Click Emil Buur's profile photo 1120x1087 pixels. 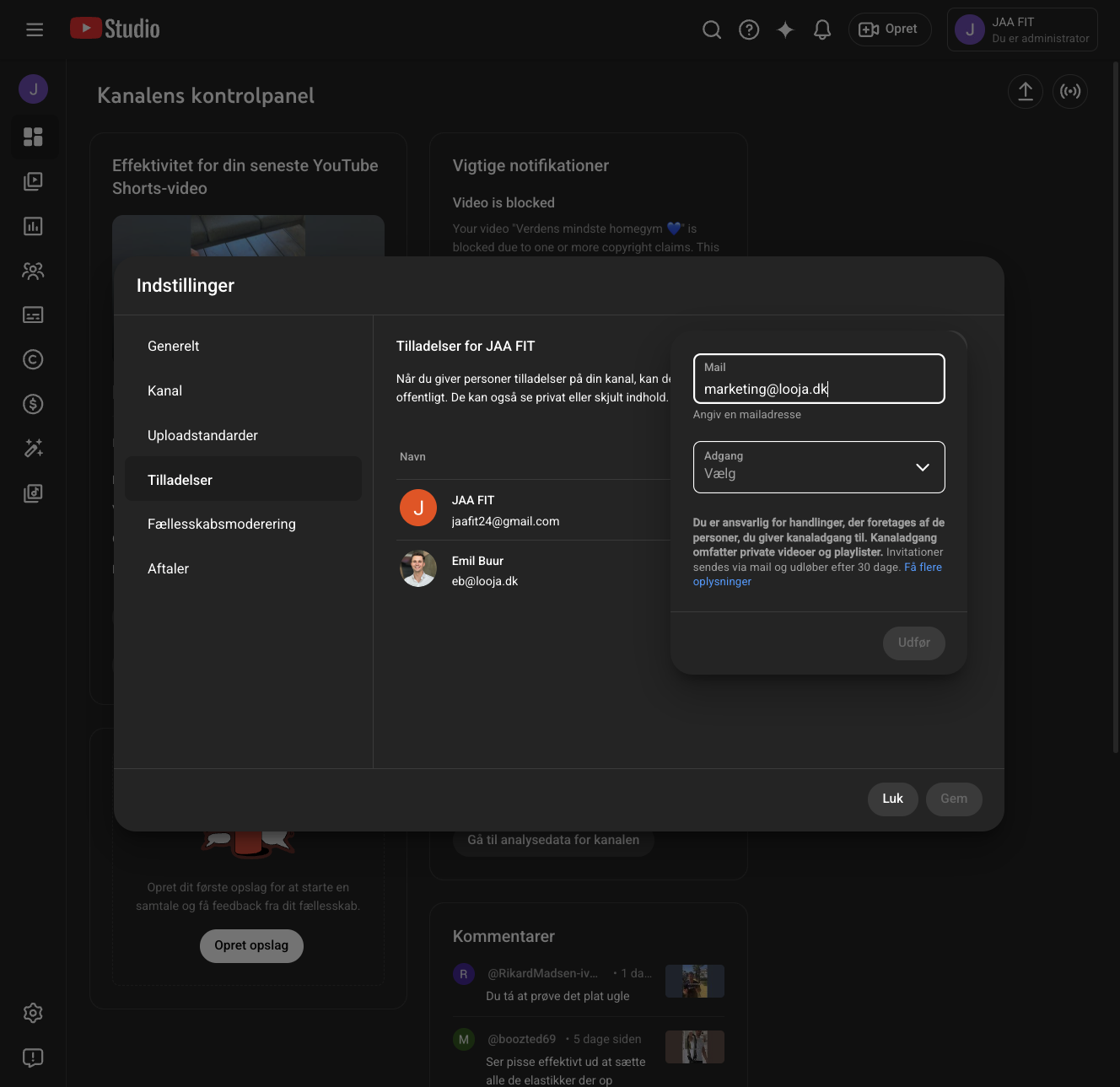pyautogui.click(x=418, y=568)
